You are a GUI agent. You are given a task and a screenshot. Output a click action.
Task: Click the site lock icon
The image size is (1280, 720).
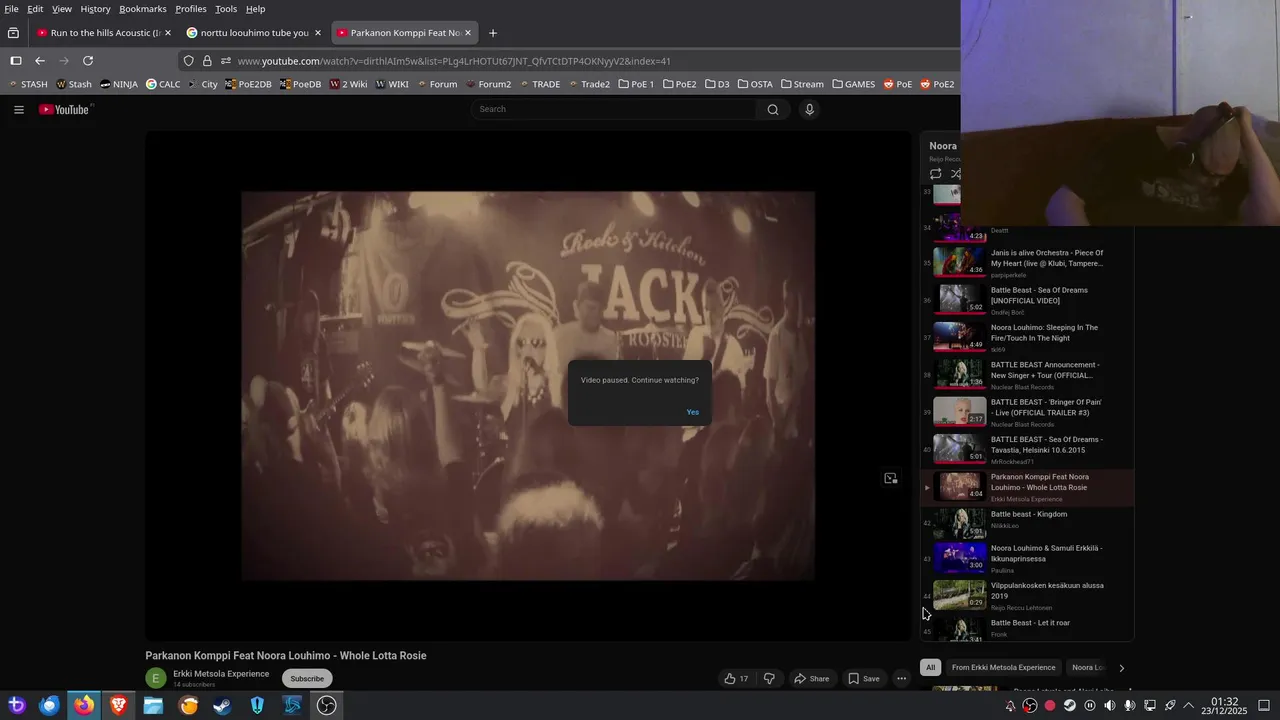[x=207, y=61]
